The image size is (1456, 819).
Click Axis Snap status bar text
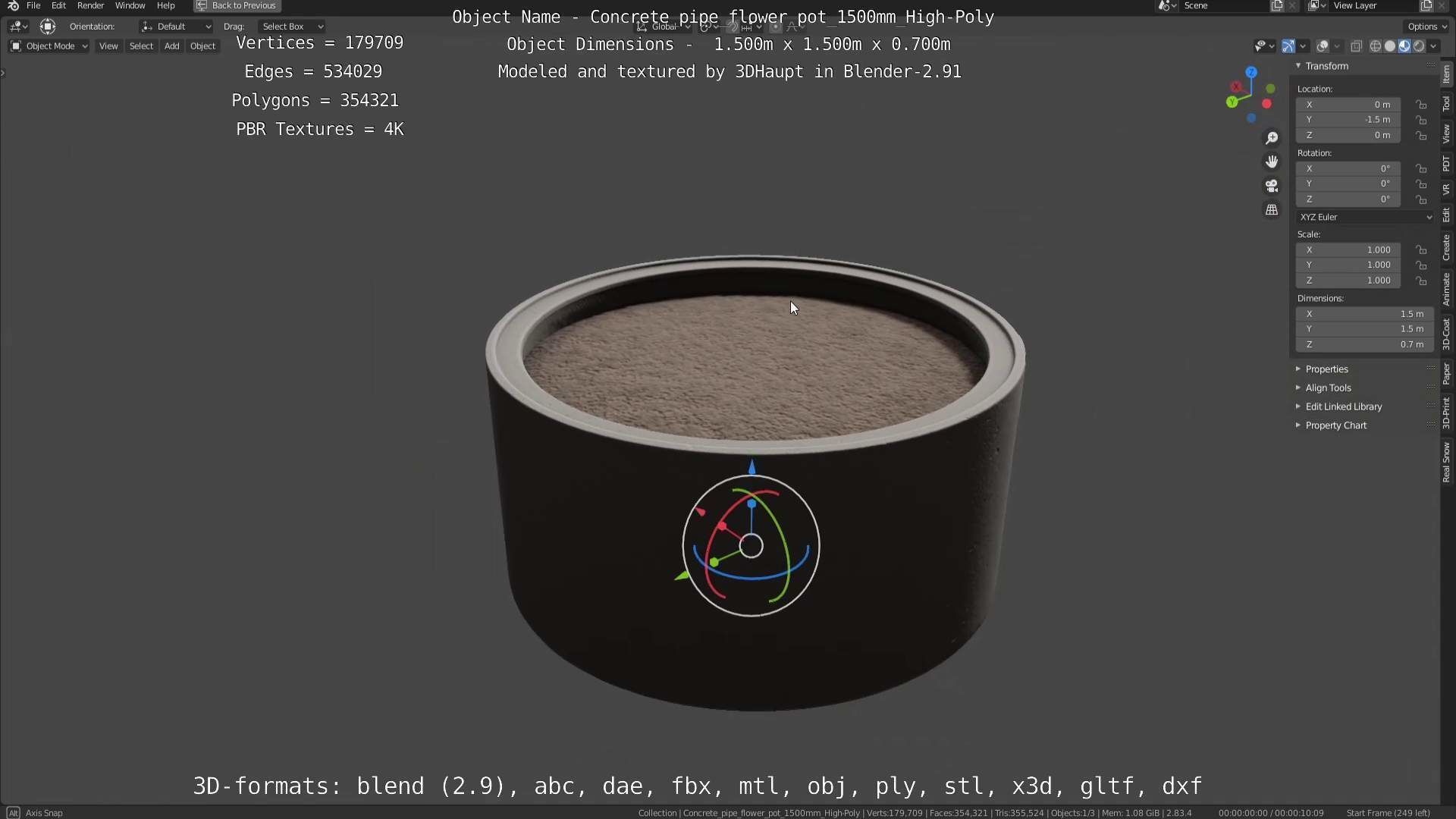pyautogui.click(x=44, y=813)
